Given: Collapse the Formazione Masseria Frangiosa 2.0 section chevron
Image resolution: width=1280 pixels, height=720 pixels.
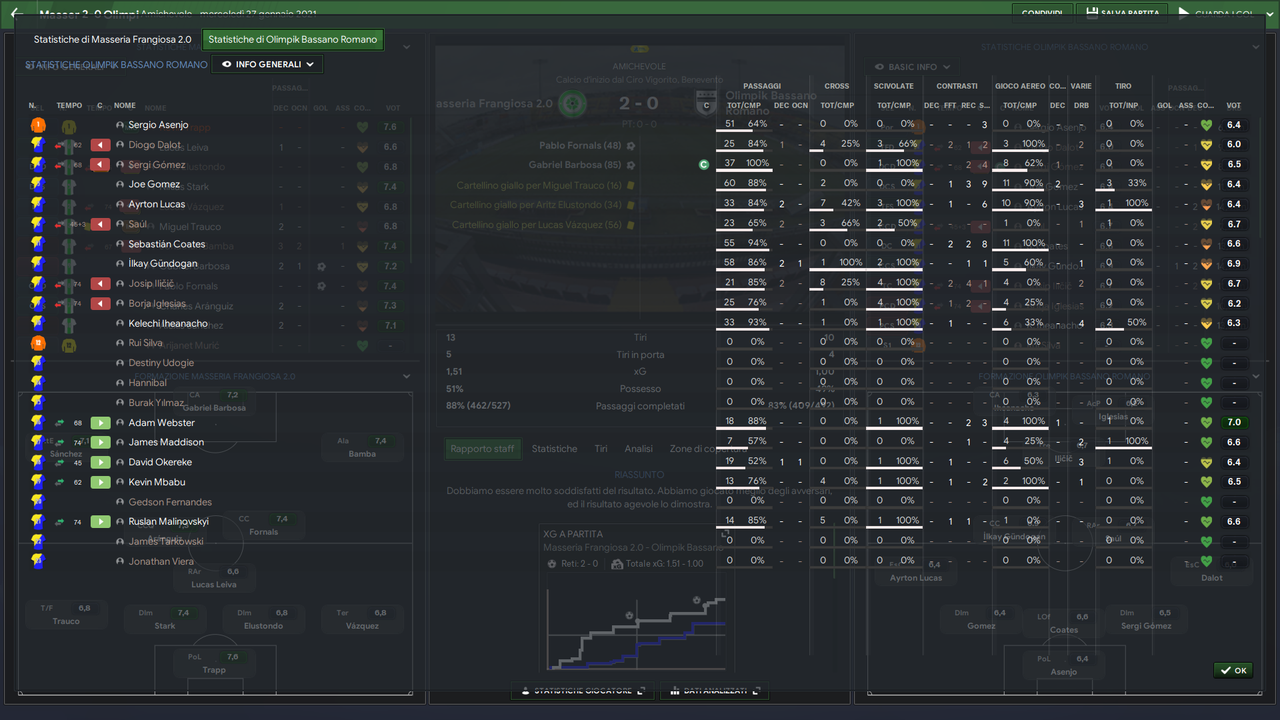Looking at the screenshot, I should click(407, 377).
